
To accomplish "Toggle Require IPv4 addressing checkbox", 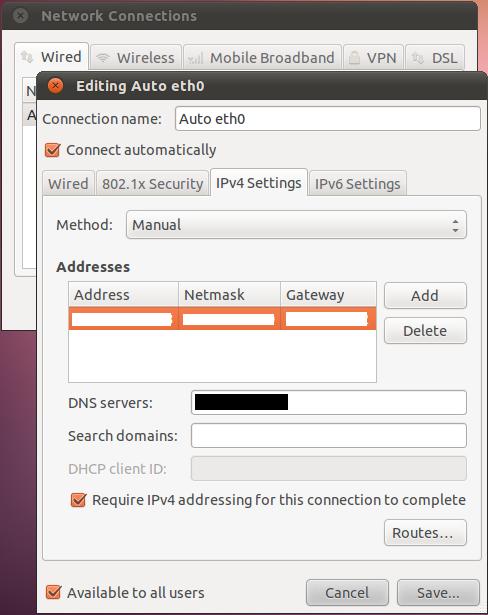I will tap(78, 500).
